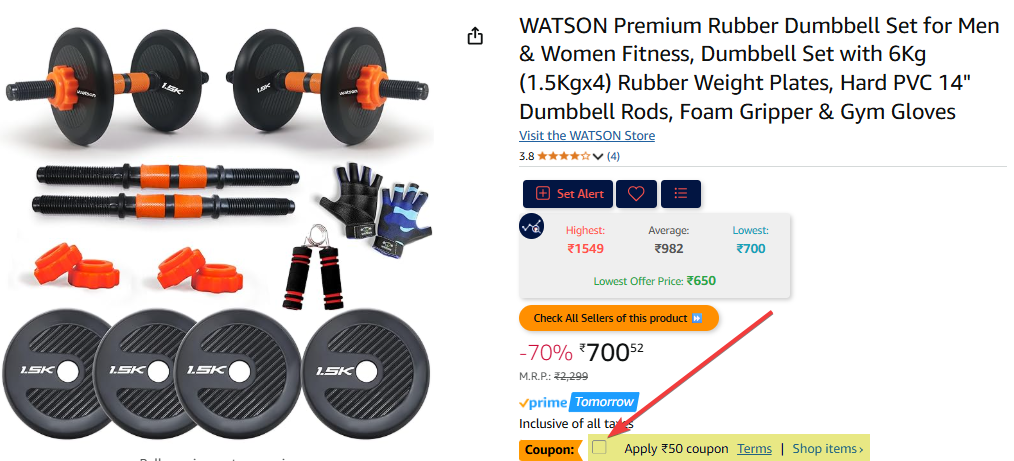Open the (4) reviews count link
Screen dimensions: 1014x461
(x=613, y=156)
